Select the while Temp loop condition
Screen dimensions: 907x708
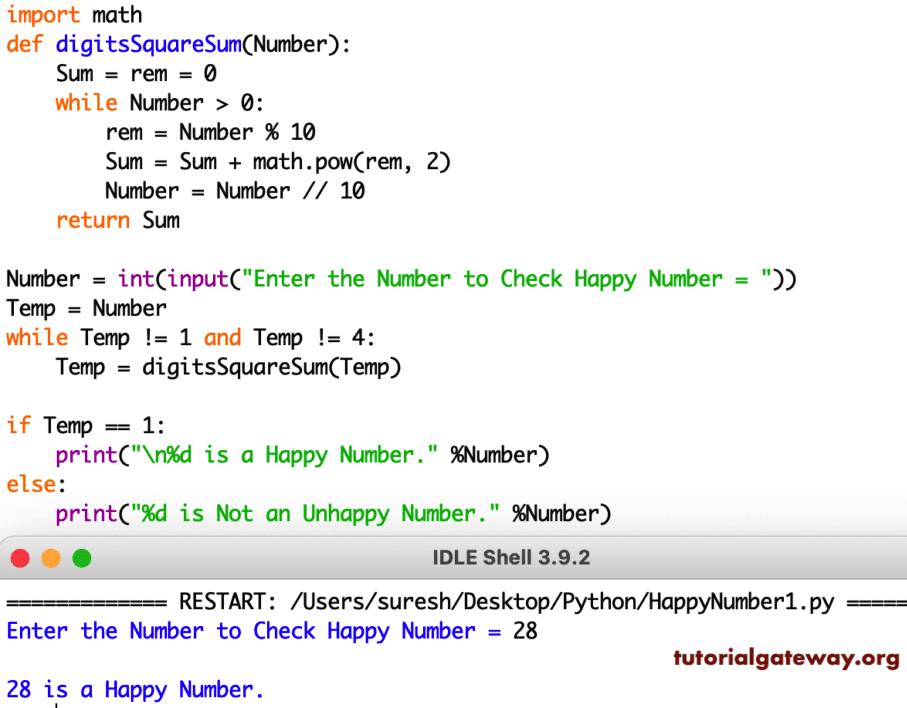click(x=190, y=337)
